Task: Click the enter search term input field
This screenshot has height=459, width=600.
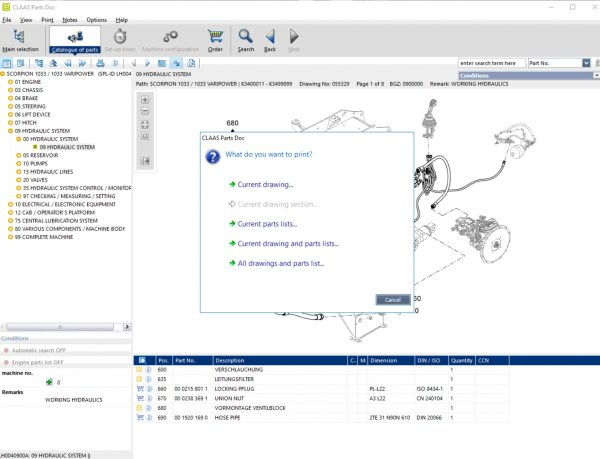Action: 491,63
